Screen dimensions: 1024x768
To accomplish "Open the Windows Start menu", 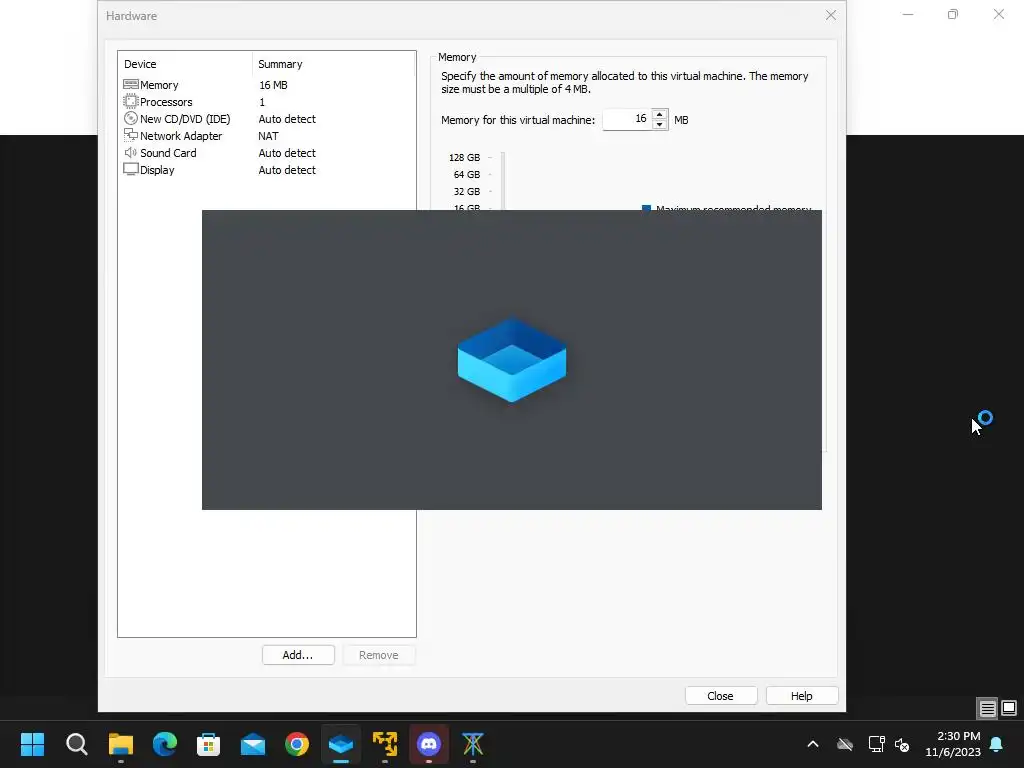I will [x=32, y=744].
